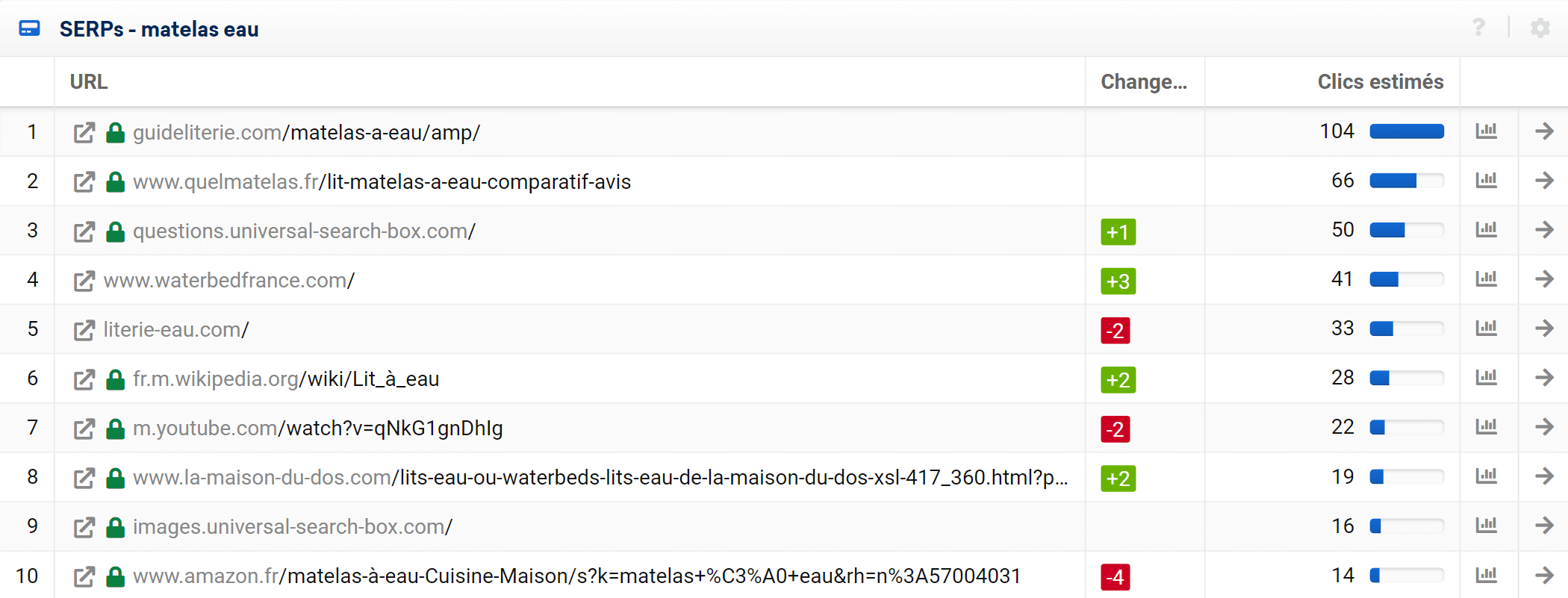Click arrow icon for waterbedfrance.com row

pyautogui.click(x=1544, y=279)
